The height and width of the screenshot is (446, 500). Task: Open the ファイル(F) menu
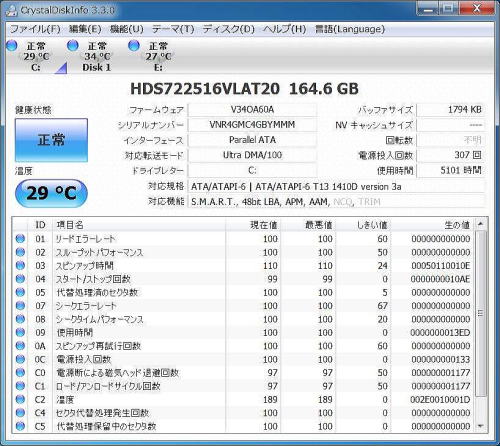(35, 29)
